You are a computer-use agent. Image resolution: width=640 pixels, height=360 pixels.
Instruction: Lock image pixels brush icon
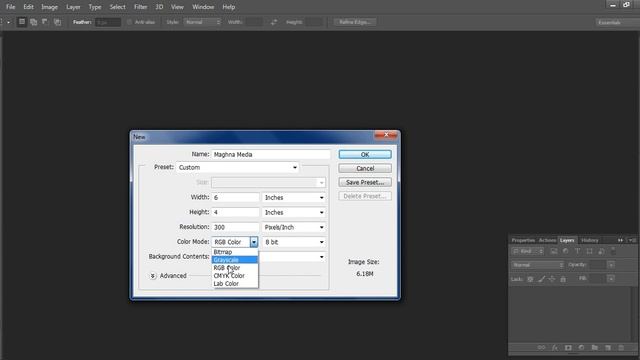[x=541, y=279]
